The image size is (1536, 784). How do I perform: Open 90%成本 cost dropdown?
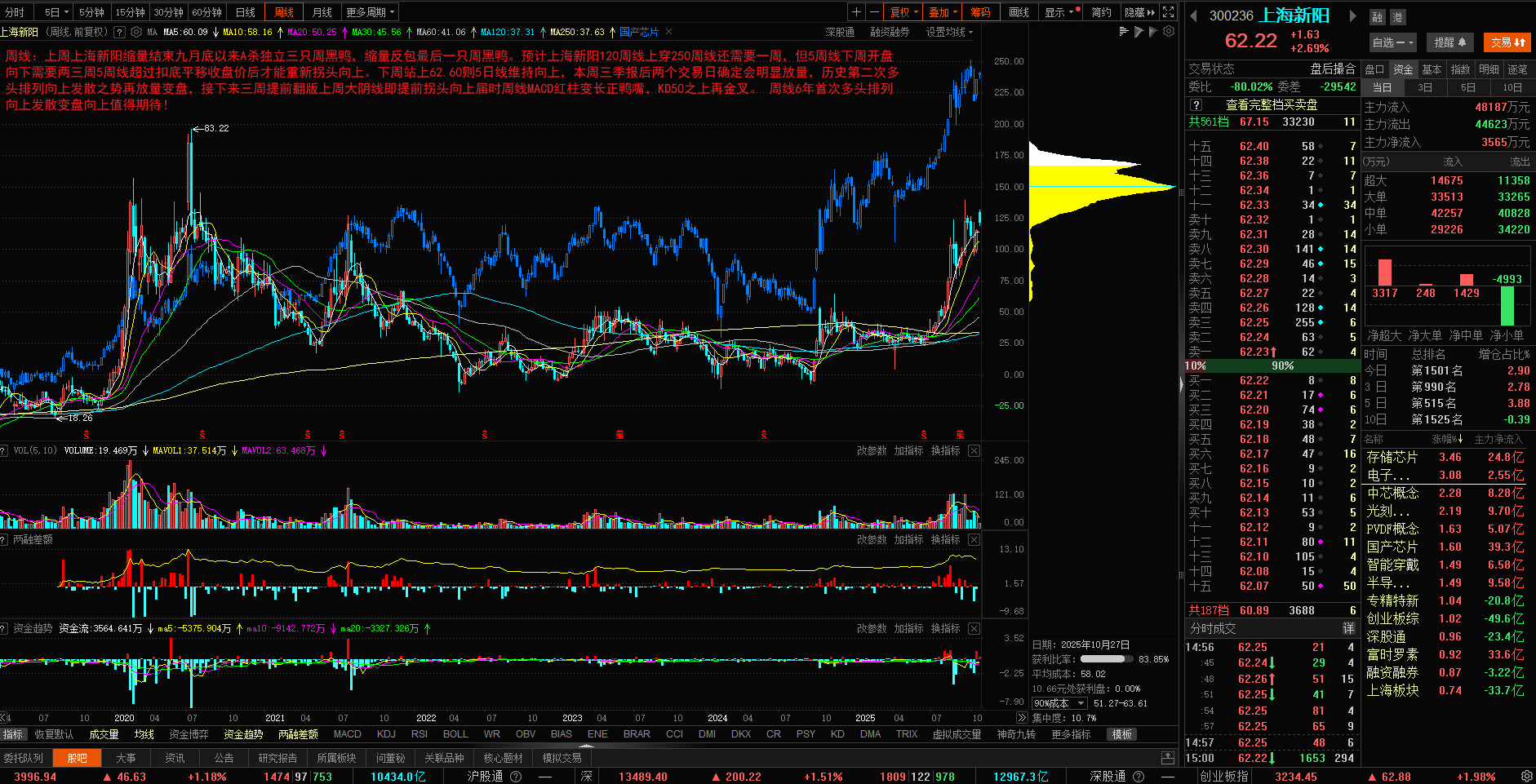pos(1059,703)
